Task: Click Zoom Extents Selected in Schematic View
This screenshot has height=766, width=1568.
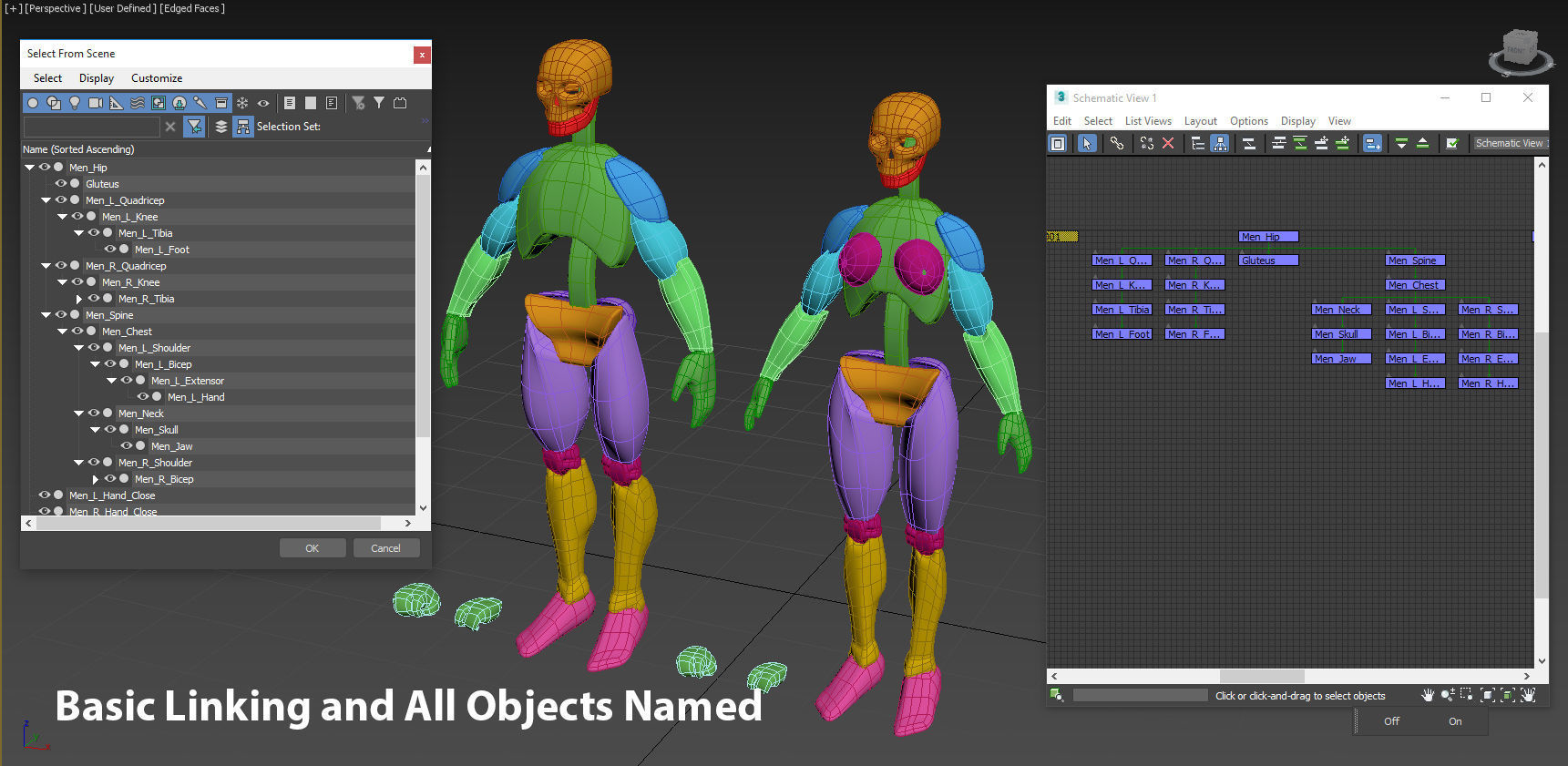Action: tap(1508, 695)
